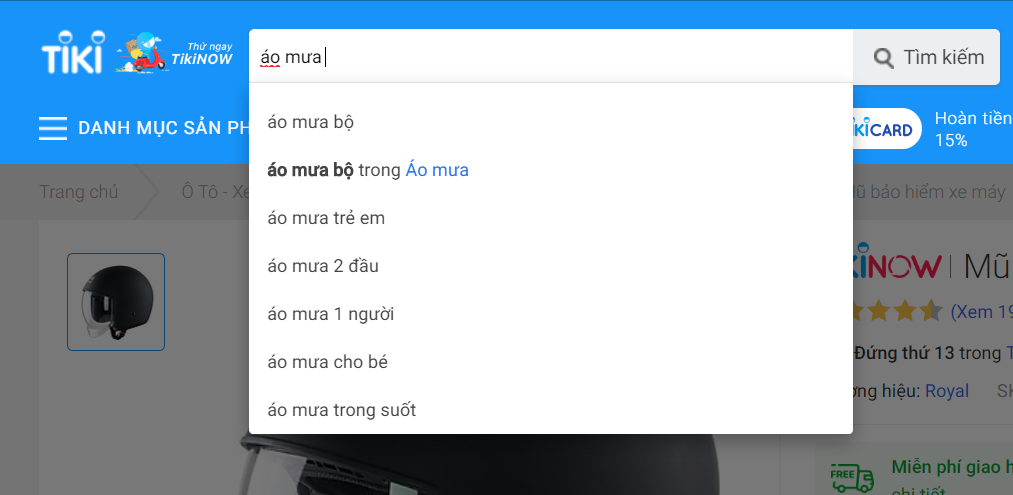This screenshot has height=495, width=1013.
Task: Open the hamburger menu icon
Action: click(x=53, y=128)
